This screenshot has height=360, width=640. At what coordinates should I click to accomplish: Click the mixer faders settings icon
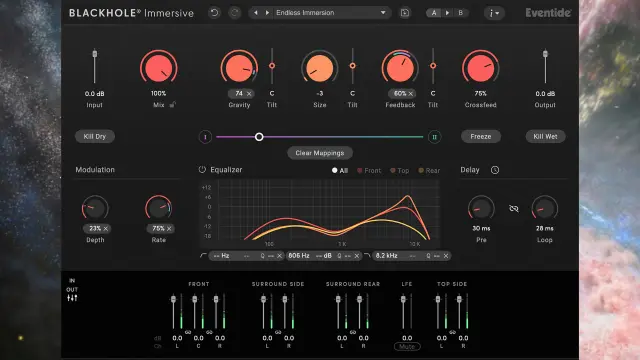point(72,298)
